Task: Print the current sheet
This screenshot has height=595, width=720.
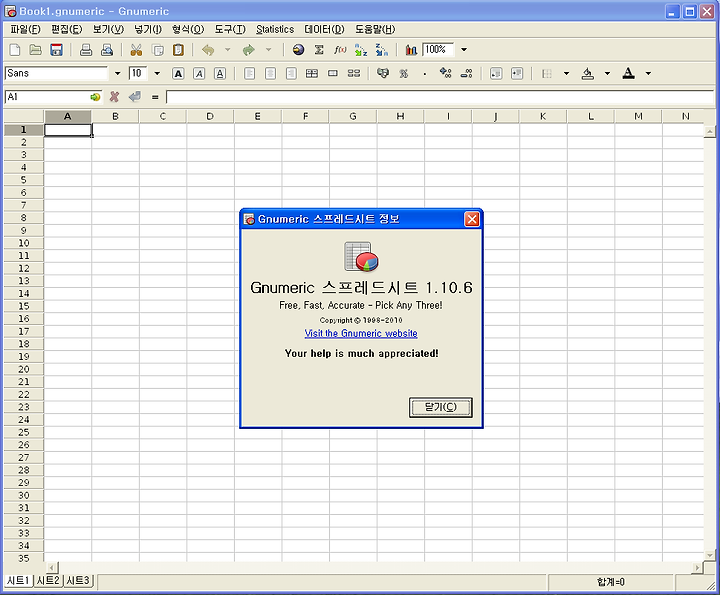Action: (86, 50)
